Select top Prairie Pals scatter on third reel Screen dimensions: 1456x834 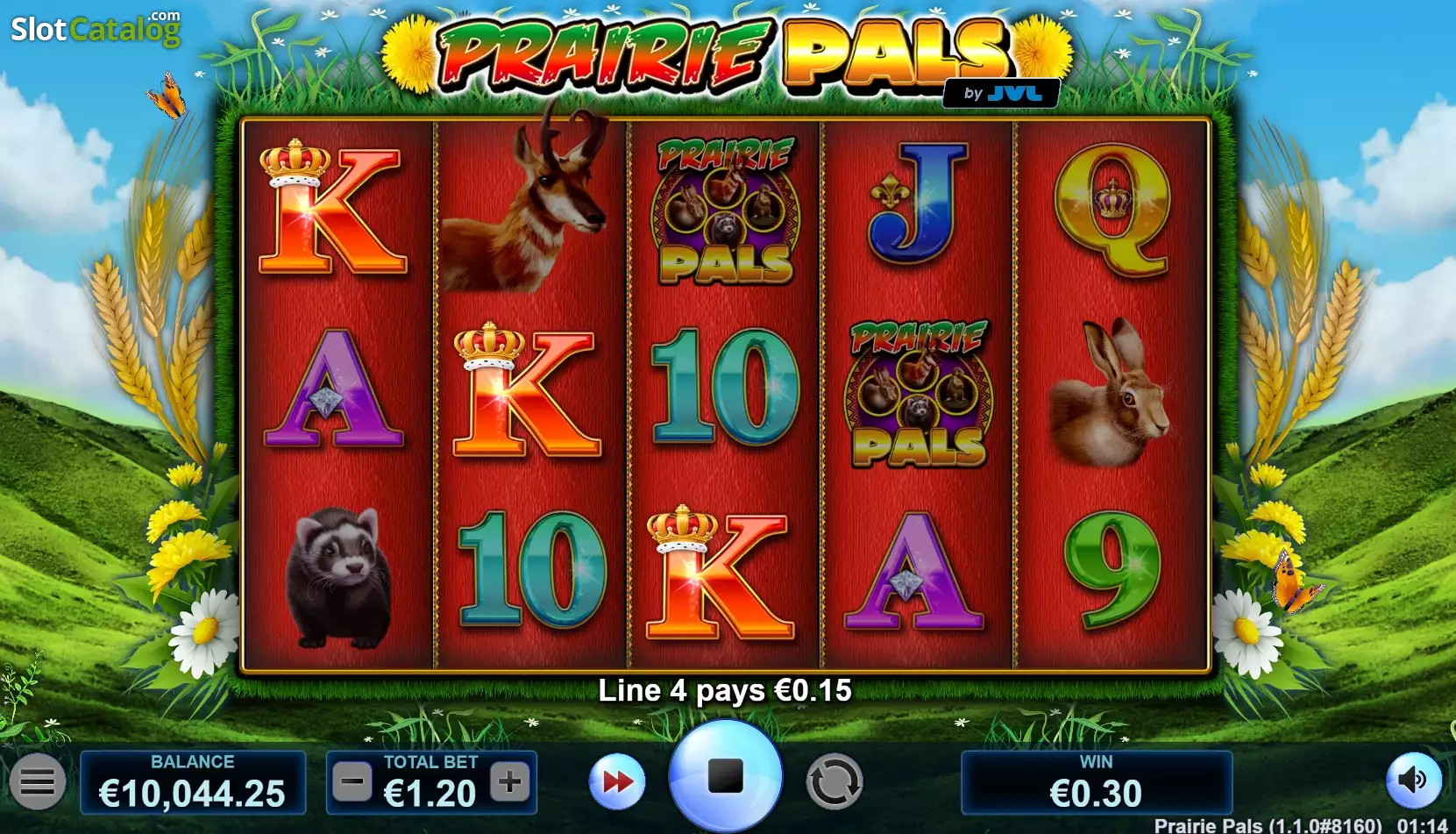pos(725,210)
